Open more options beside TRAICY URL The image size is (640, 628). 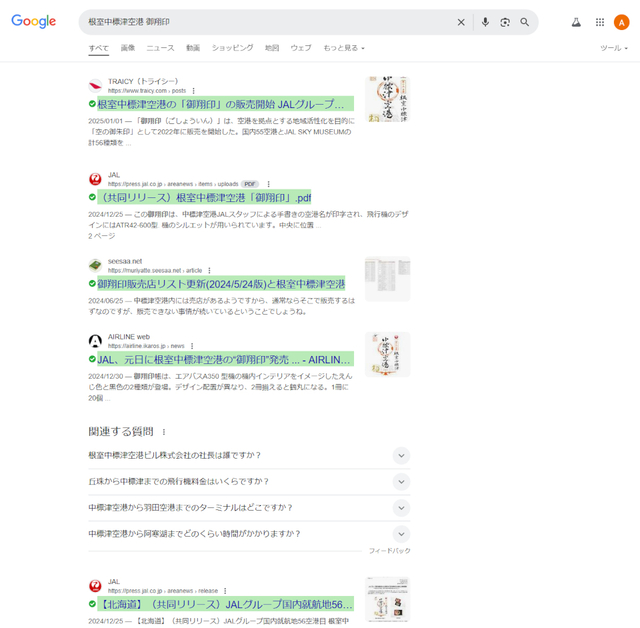point(193,91)
